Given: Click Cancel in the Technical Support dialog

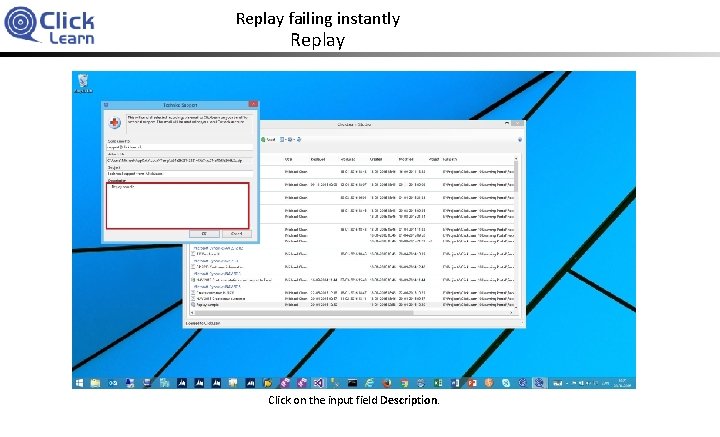Looking at the screenshot, I should pyautogui.click(x=236, y=234).
